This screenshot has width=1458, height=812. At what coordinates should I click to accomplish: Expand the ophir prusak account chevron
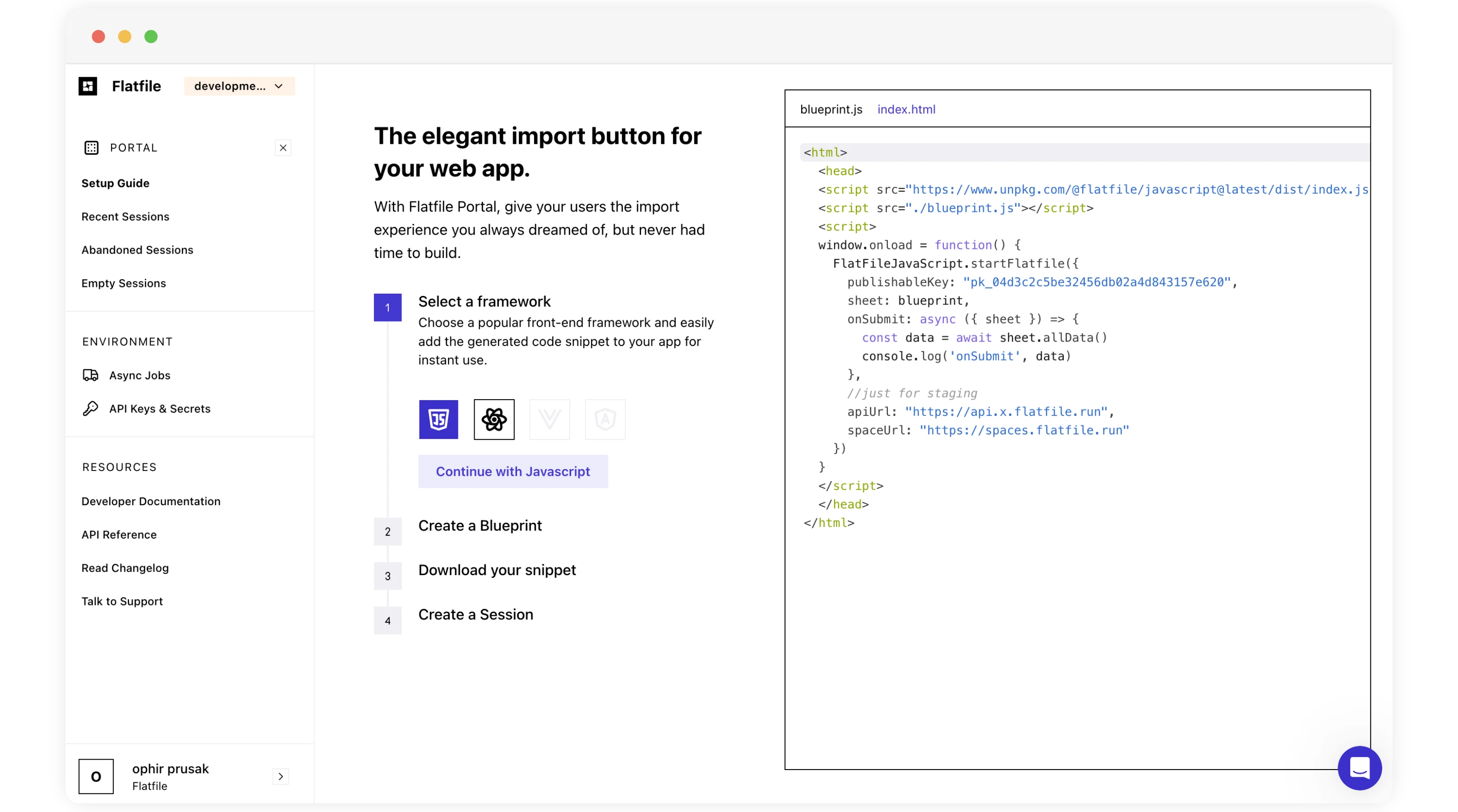pyautogui.click(x=281, y=776)
